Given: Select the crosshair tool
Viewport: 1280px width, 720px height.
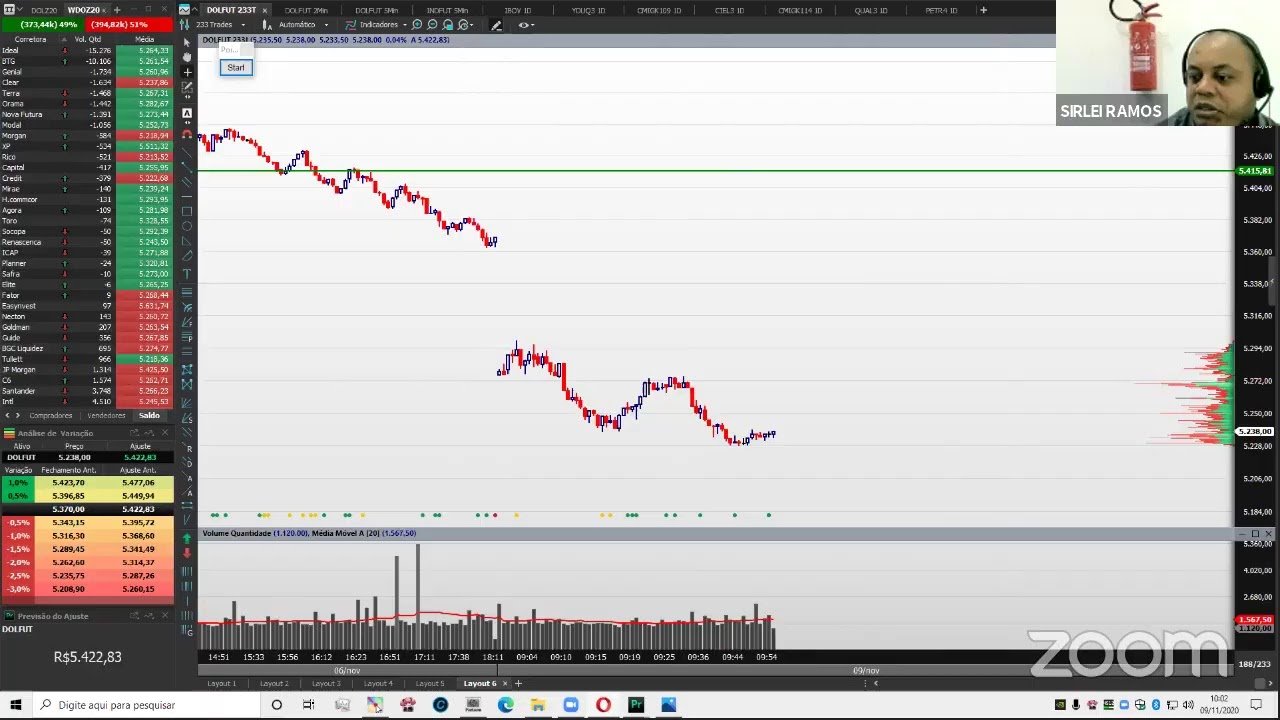Looking at the screenshot, I should click(187, 72).
